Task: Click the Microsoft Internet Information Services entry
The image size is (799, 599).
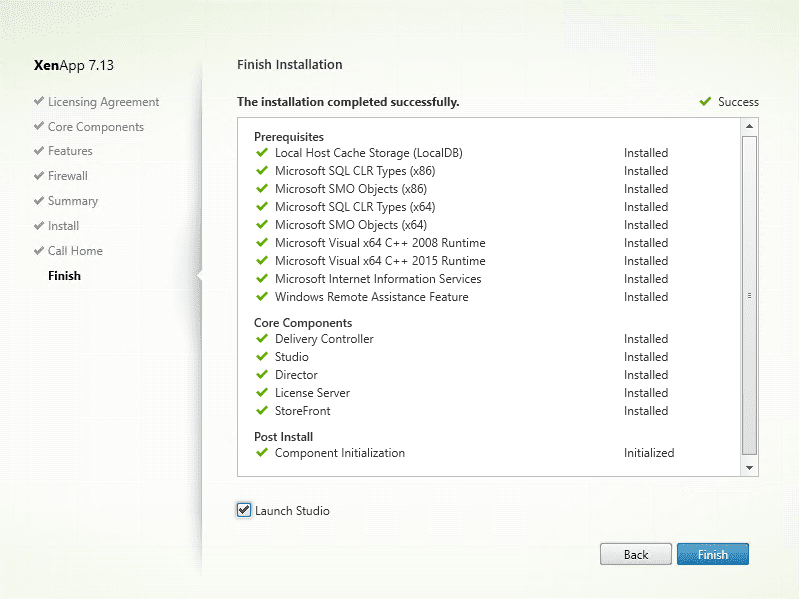Action: point(378,279)
